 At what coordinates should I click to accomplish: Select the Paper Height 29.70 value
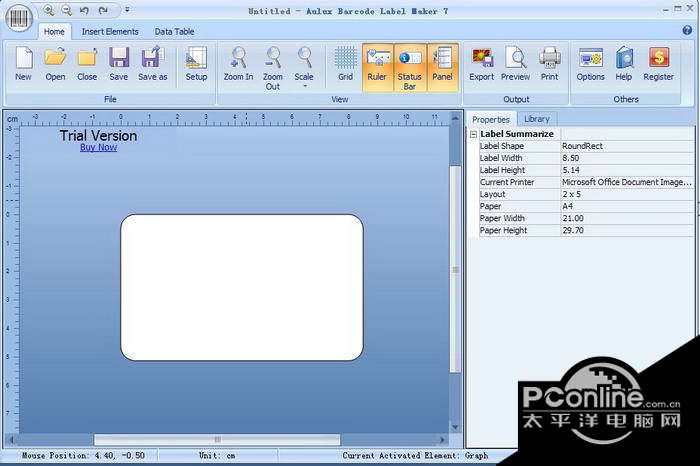pyautogui.click(x=627, y=230)
